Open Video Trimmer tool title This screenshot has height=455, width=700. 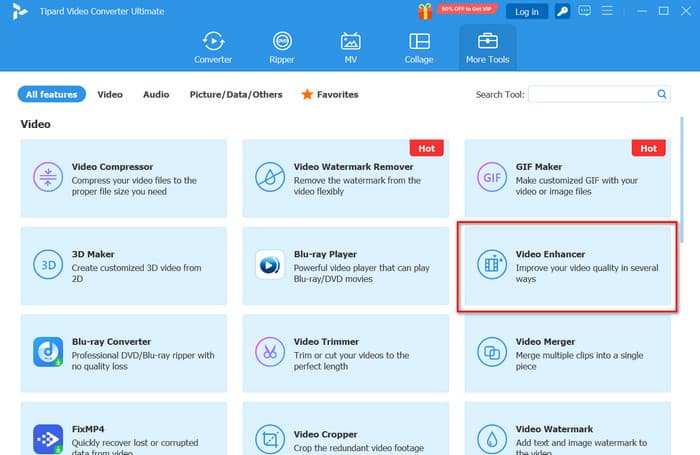[326, 342]
